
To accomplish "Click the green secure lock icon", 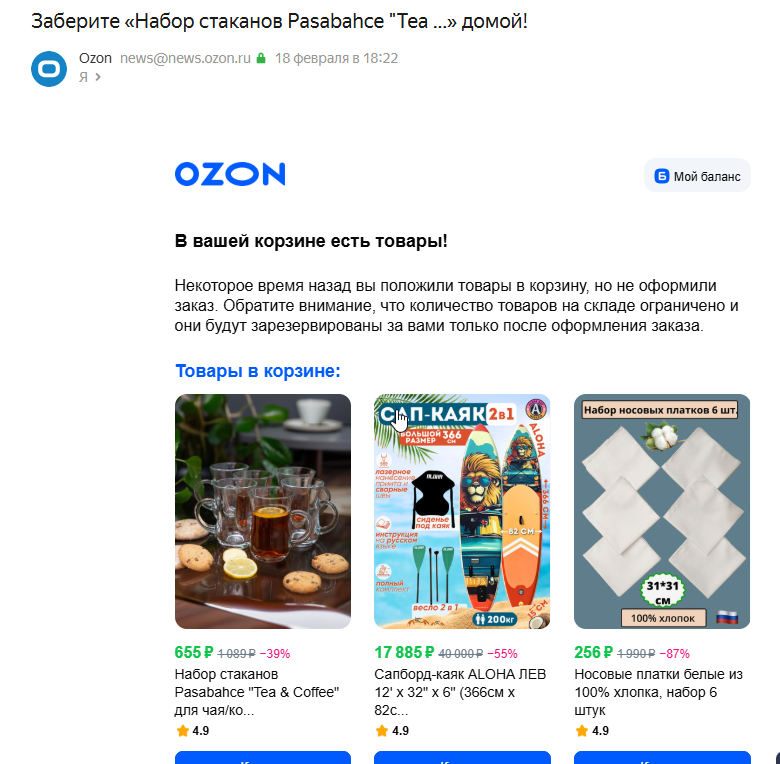I will coord(261,58).
